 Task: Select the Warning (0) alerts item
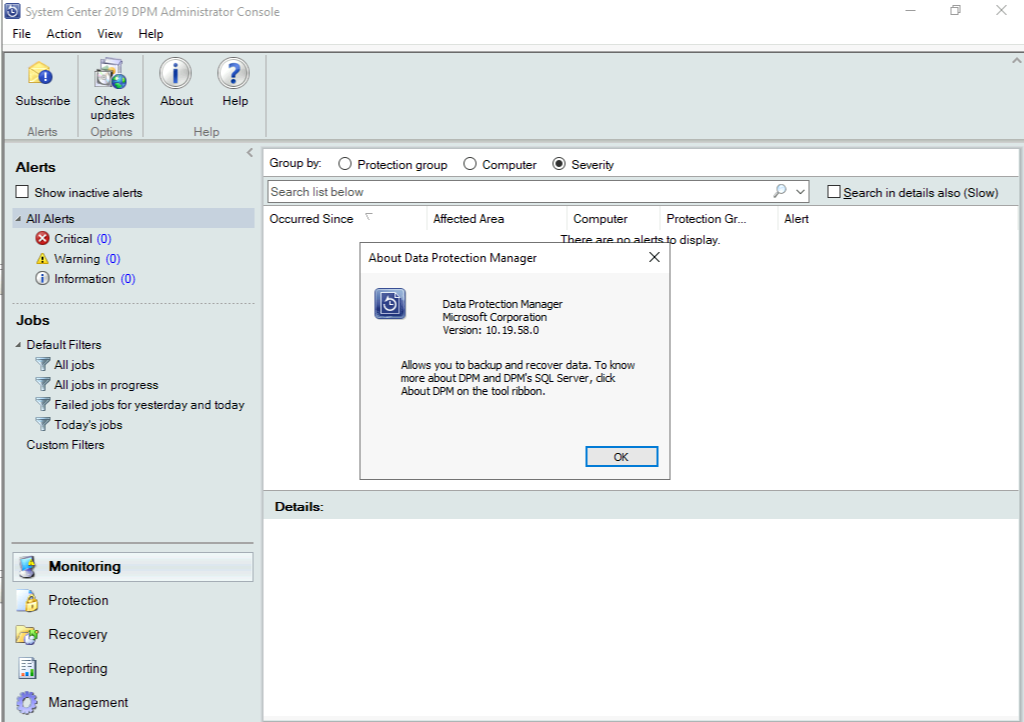[x=88, y=259]
